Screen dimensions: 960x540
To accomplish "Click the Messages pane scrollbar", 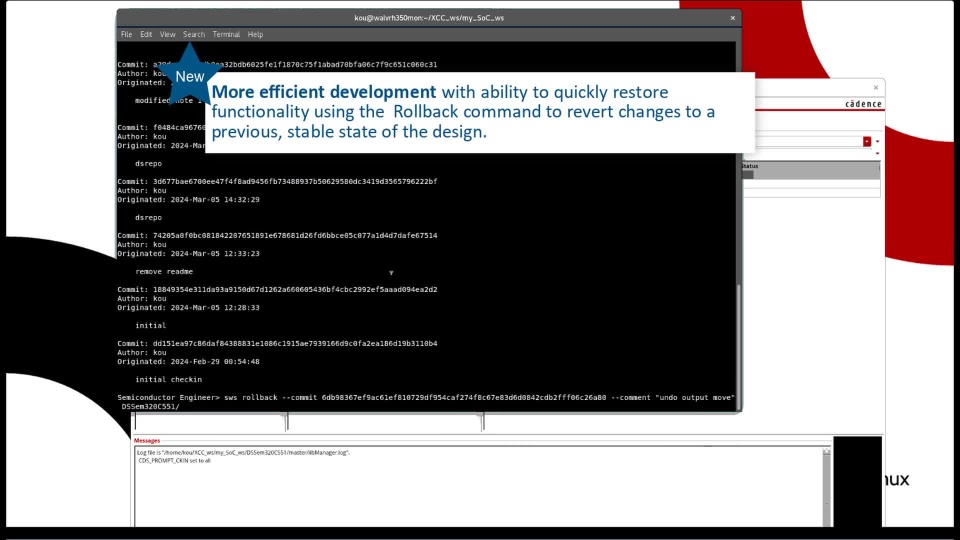I will (827, 487).
